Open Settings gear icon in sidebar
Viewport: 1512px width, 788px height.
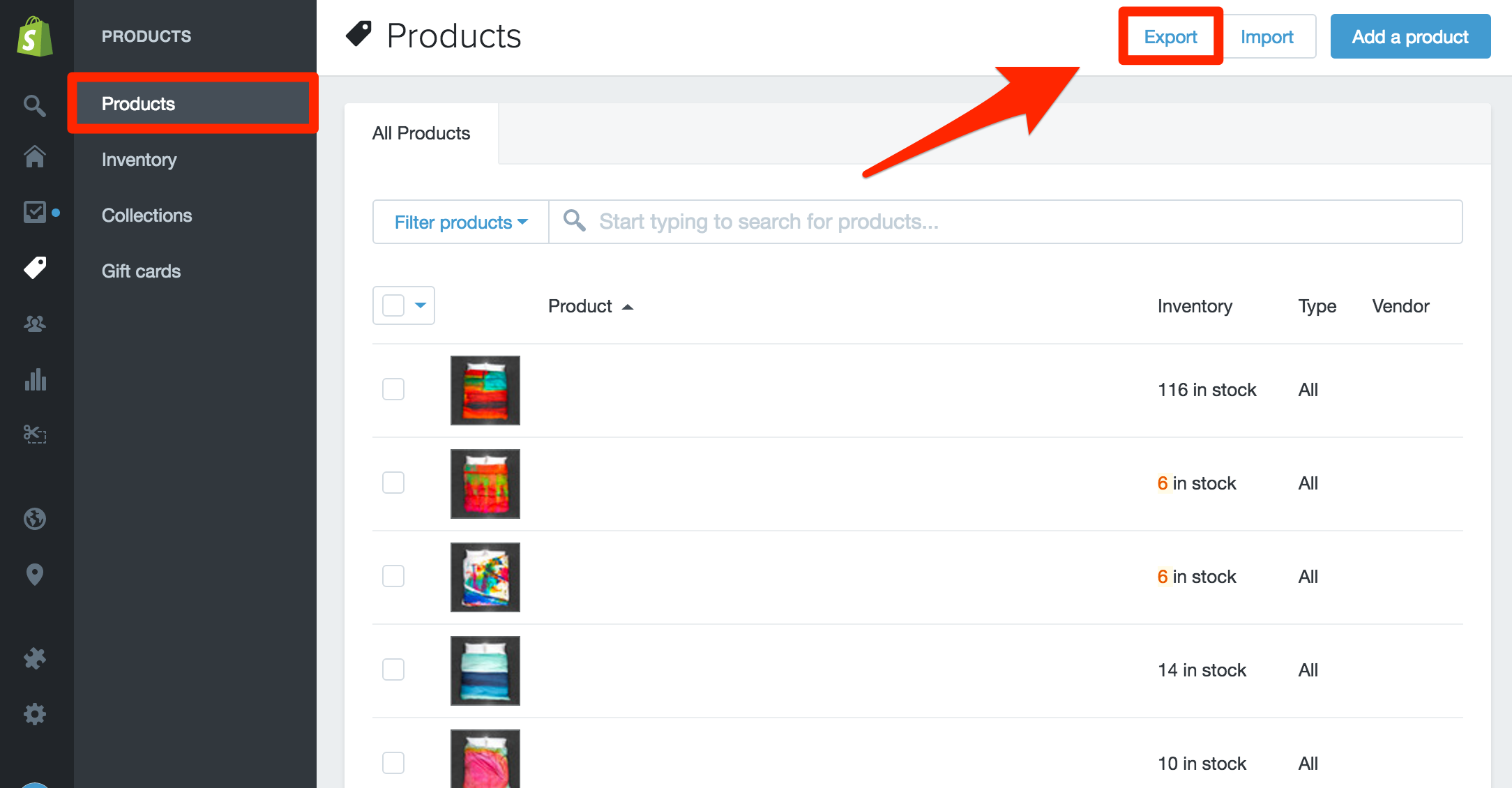click(35, 713)
